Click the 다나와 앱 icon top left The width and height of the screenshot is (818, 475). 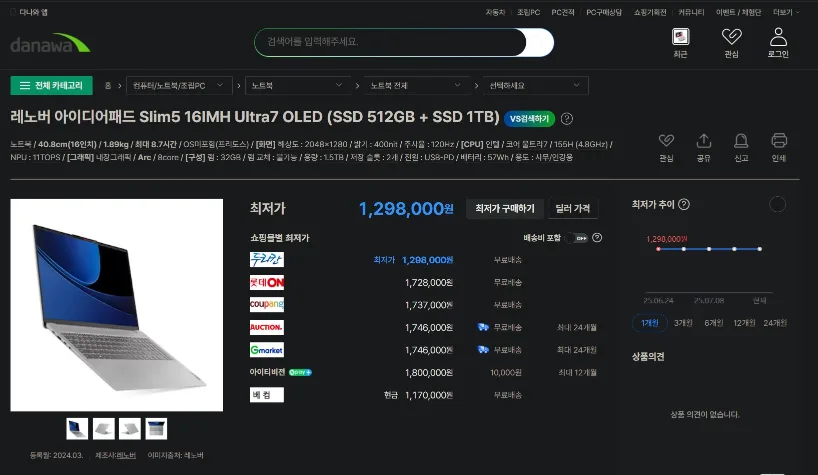click(13, 12)
